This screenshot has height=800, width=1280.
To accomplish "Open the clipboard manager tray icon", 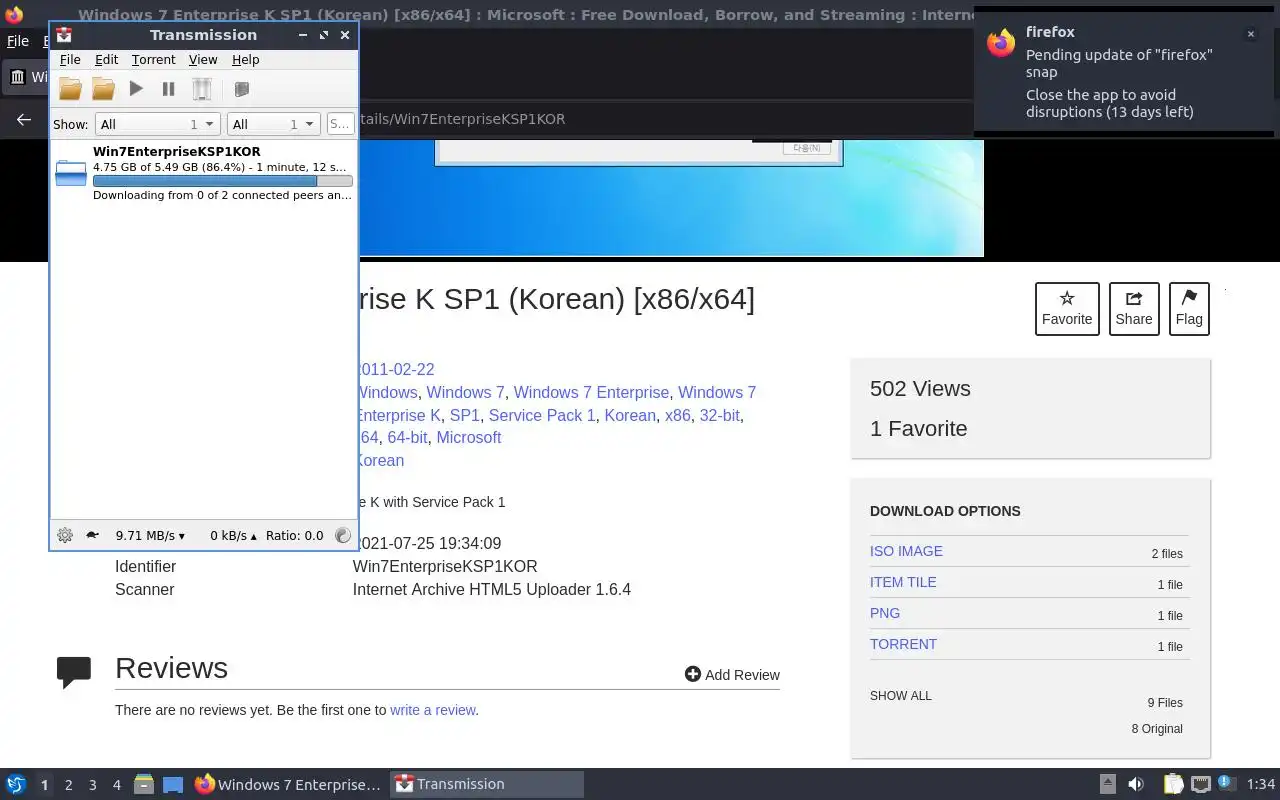I will (x=1173, y=785).
